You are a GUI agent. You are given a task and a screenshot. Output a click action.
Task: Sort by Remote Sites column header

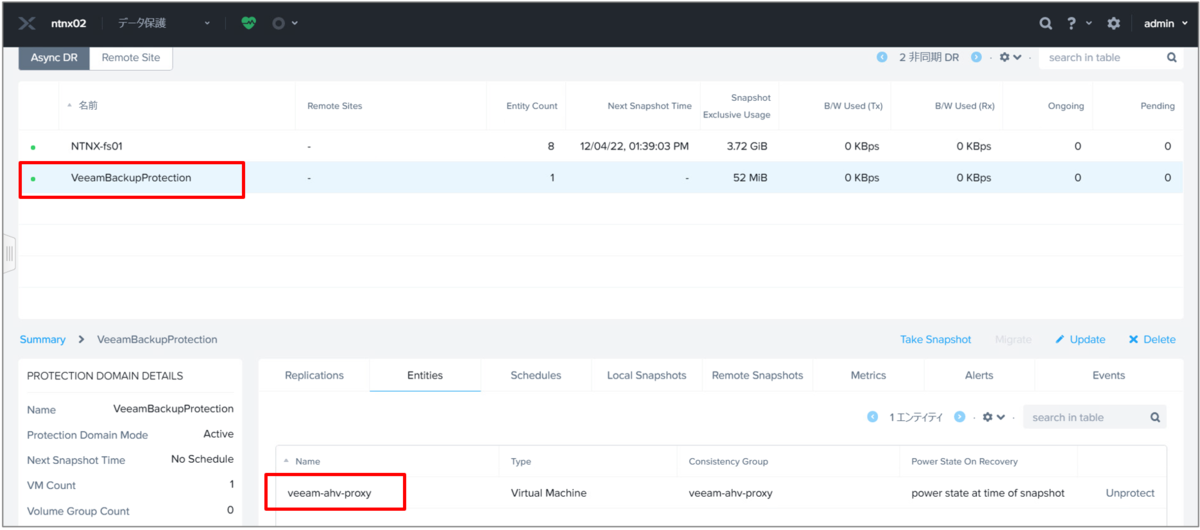tap(334, 106)
